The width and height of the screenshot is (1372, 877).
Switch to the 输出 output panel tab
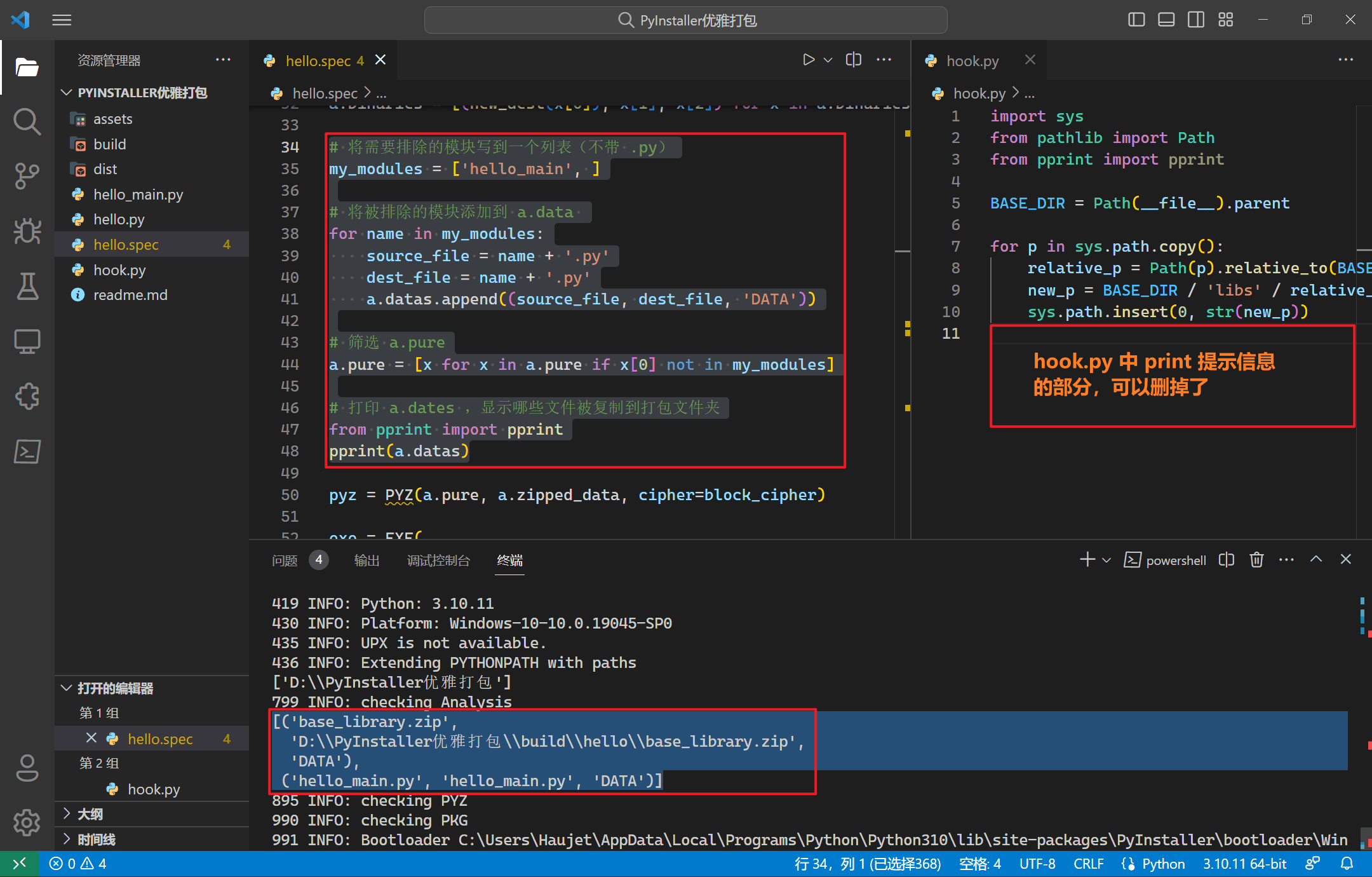coord(367,560)
